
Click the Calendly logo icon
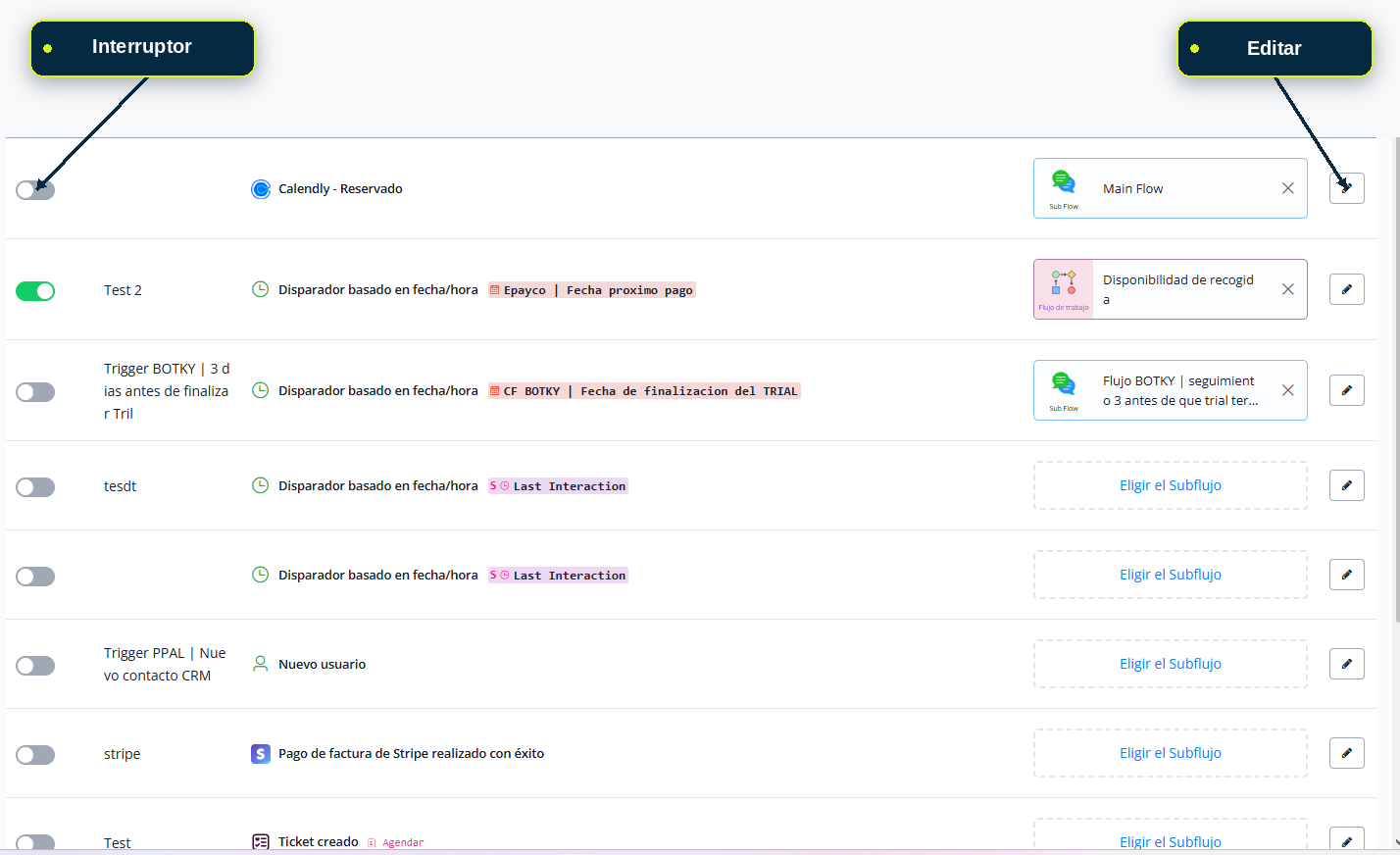(261, 189)
